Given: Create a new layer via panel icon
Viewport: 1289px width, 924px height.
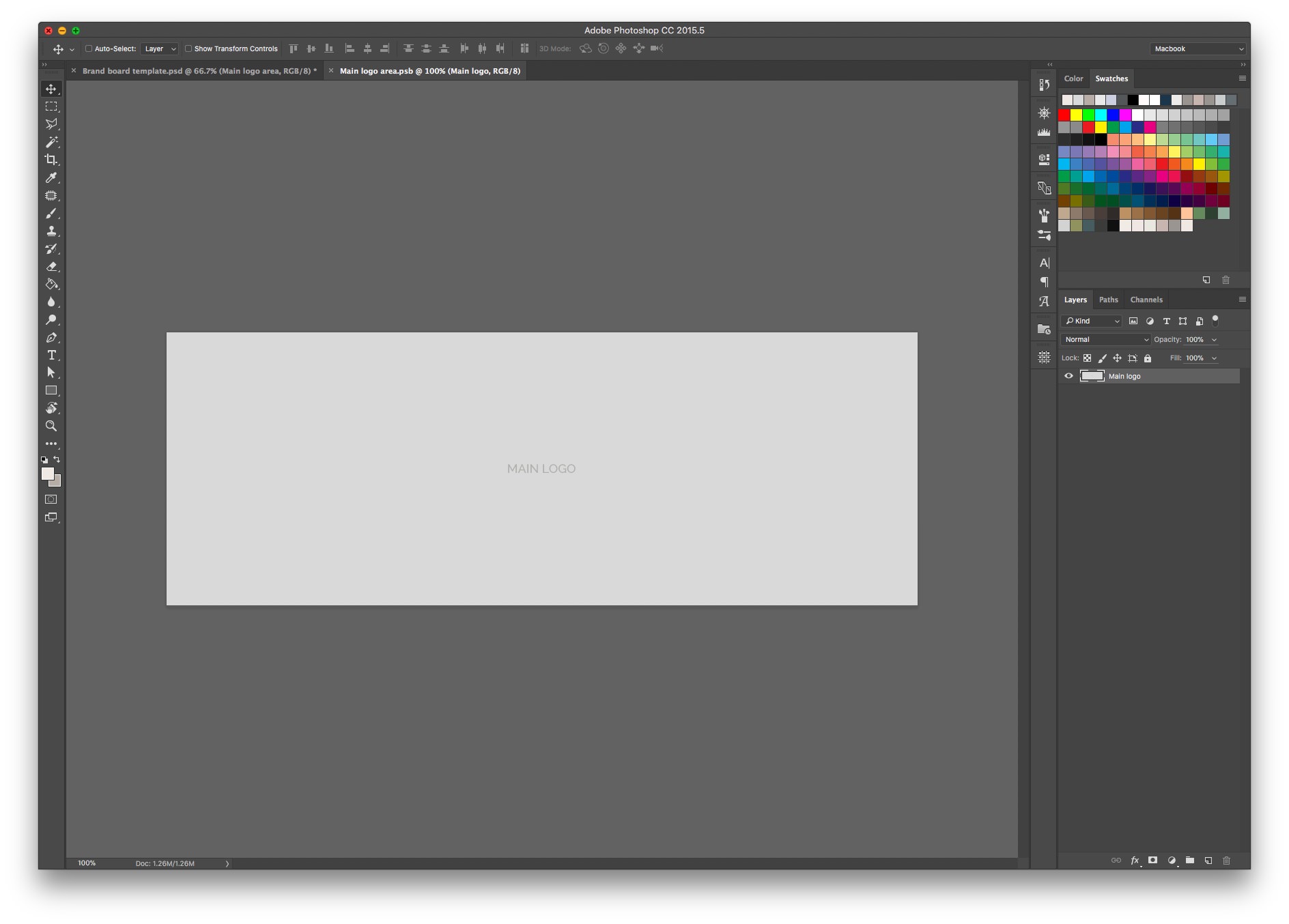Looking at the screenshot, I should click(1208, 861).
